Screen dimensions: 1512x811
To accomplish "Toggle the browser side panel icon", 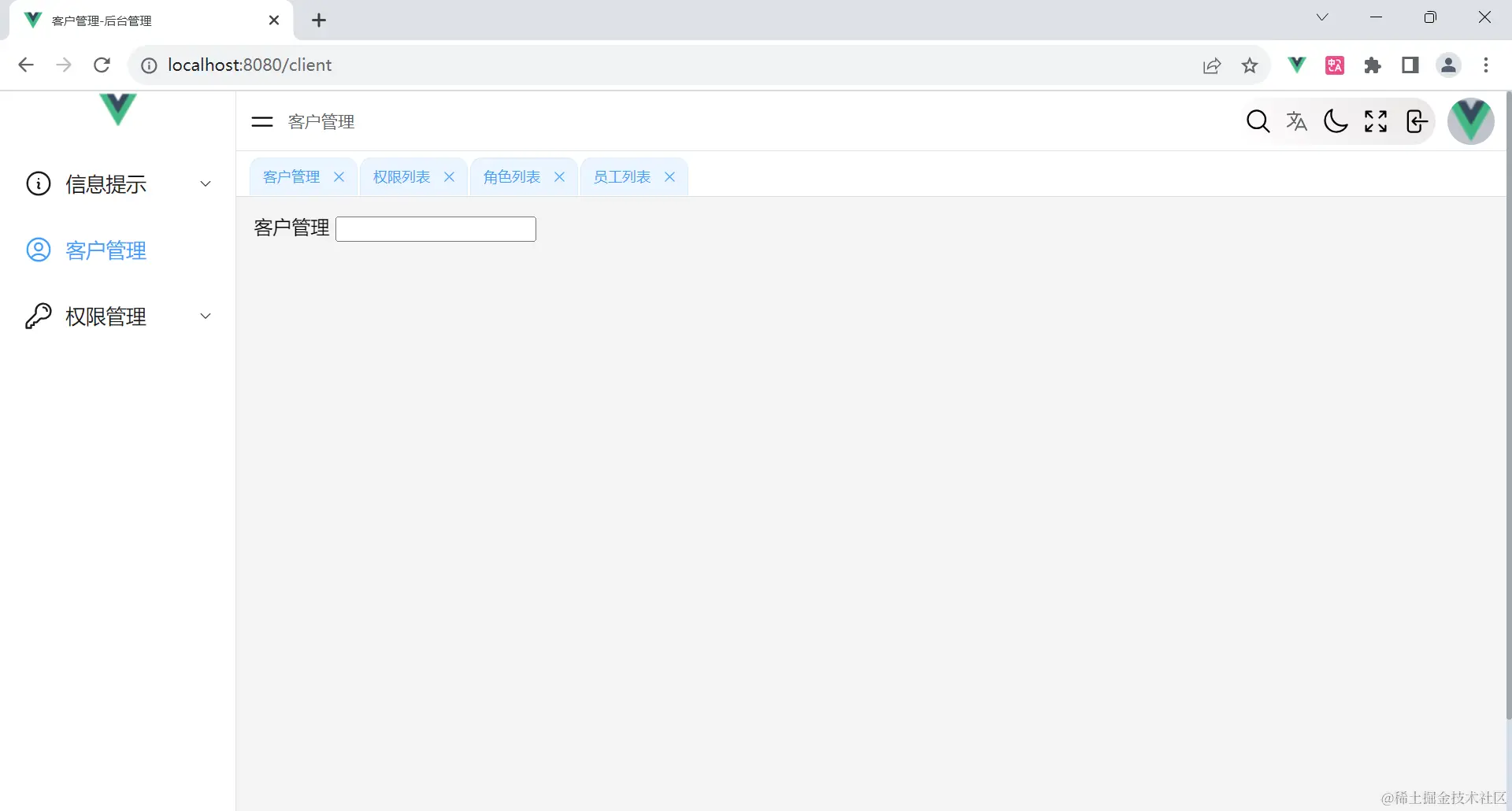I will coord(1410,65).
